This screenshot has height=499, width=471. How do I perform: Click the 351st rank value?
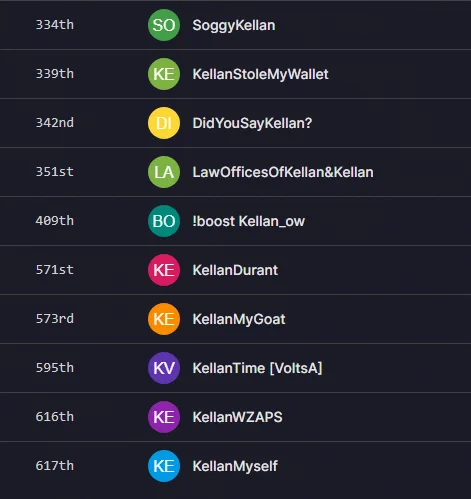tap(55, 172)
